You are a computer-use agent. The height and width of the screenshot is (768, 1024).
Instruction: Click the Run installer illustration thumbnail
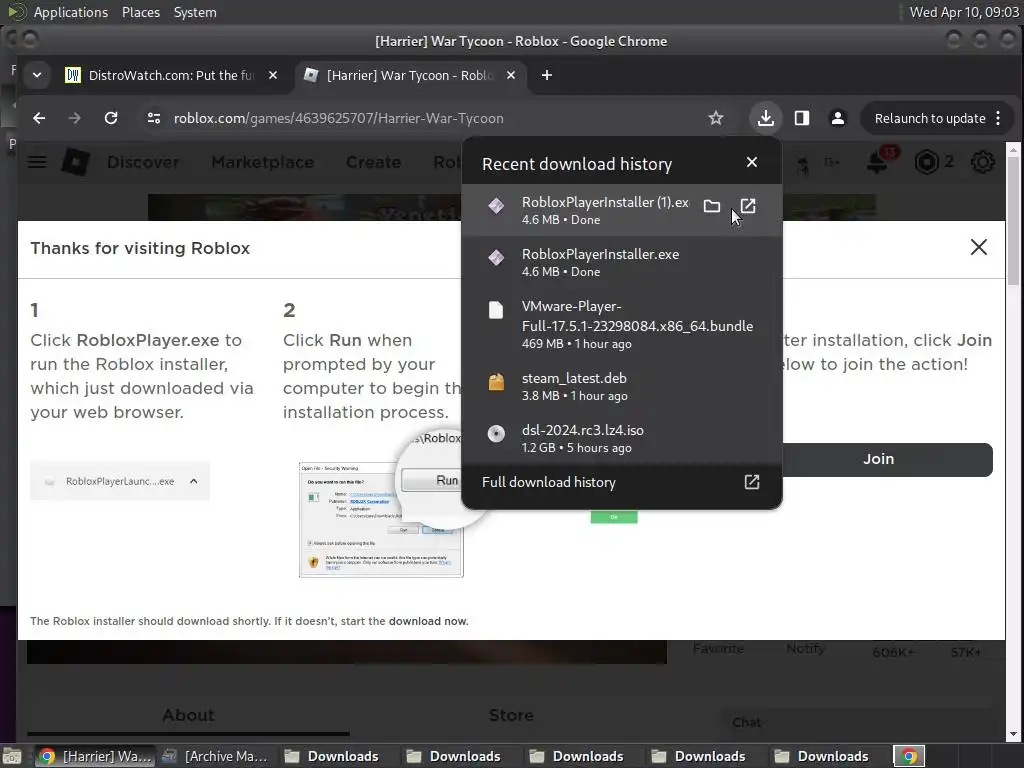(x=381, y=520)
